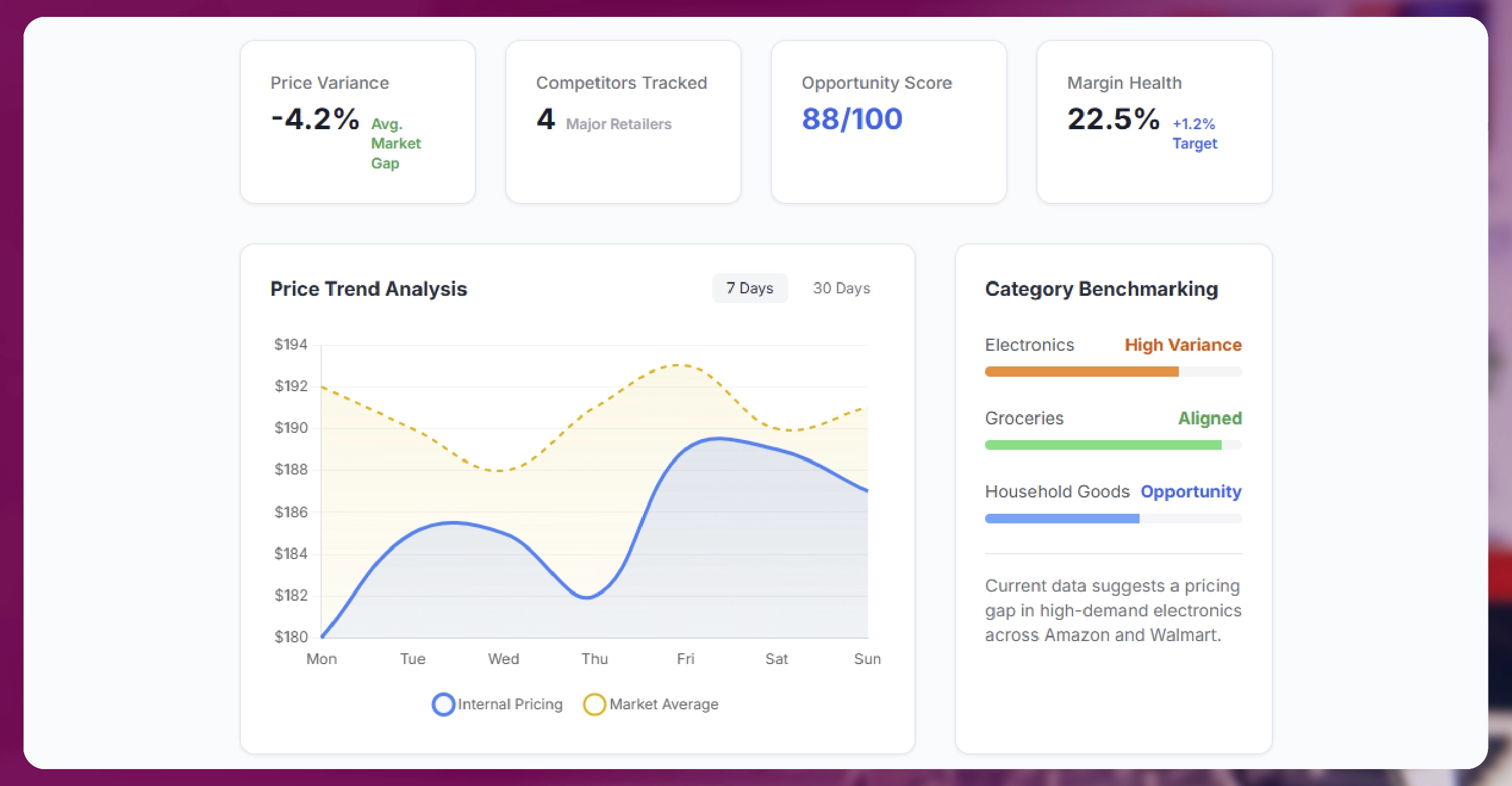Click the Avg. Market Gap label
Image resolution: width=1512 pixels, height=786 pixels.
pyautogui.click(x=395, y=144)
